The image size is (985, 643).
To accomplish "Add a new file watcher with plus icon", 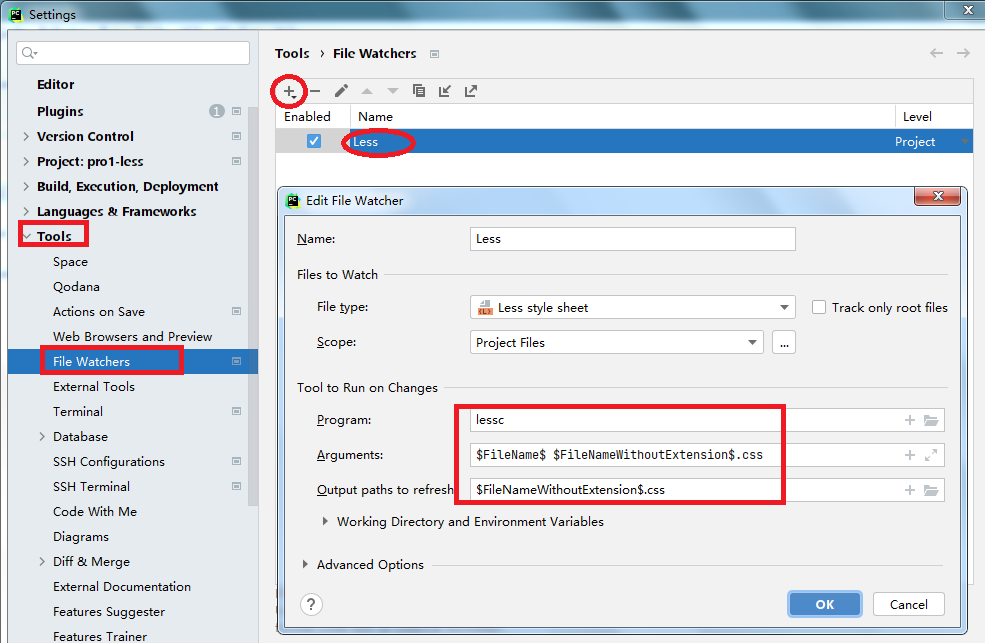I will [289, 92].
